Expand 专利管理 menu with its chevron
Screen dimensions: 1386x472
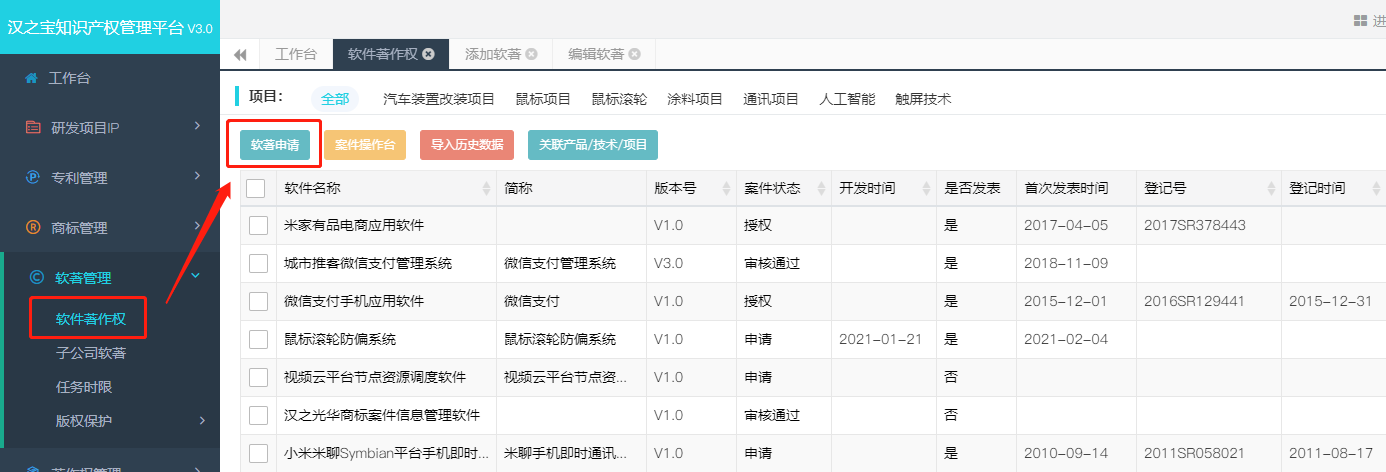point(197,176)
